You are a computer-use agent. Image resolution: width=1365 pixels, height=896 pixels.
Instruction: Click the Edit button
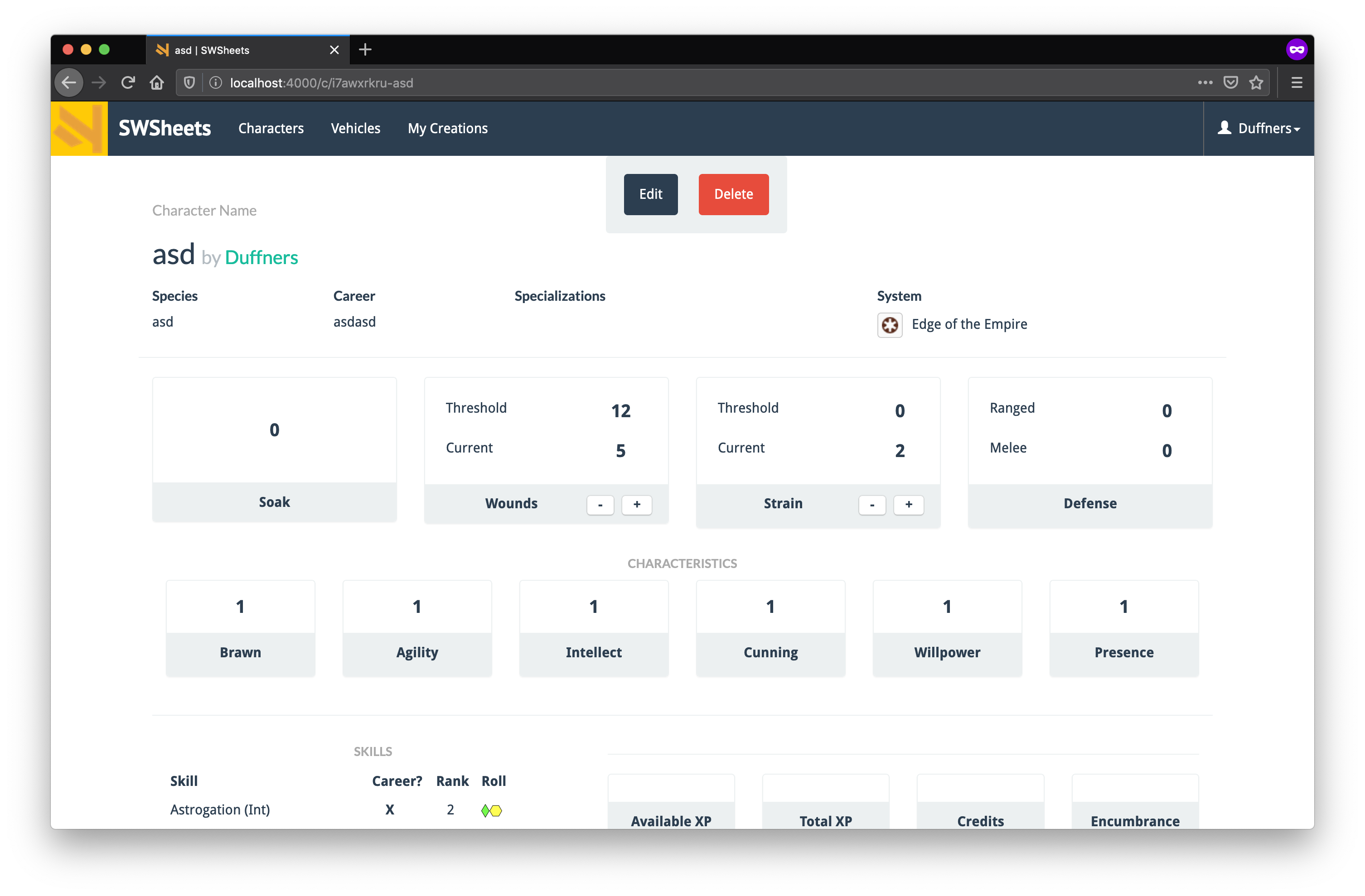[x=650, y=194]
